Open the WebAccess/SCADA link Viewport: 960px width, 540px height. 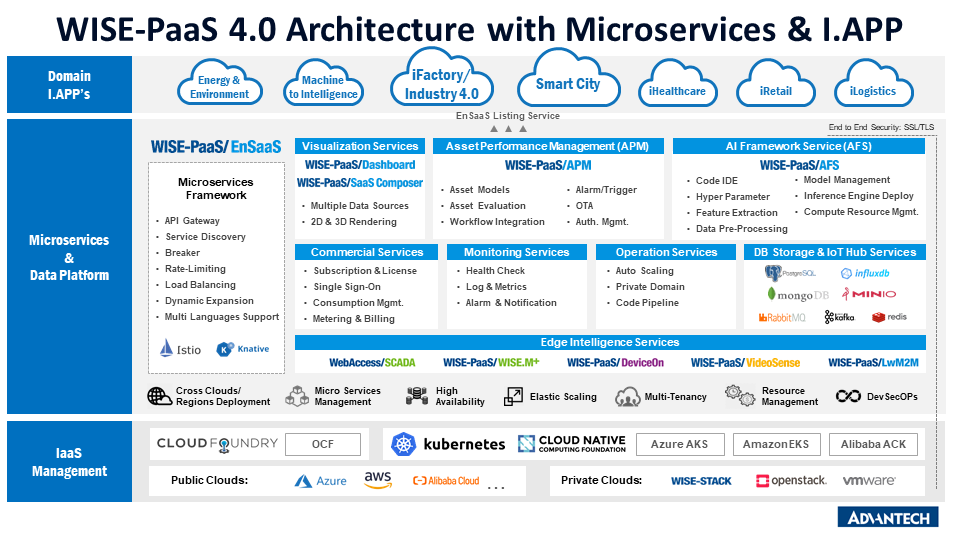click(x=372, y=362)
